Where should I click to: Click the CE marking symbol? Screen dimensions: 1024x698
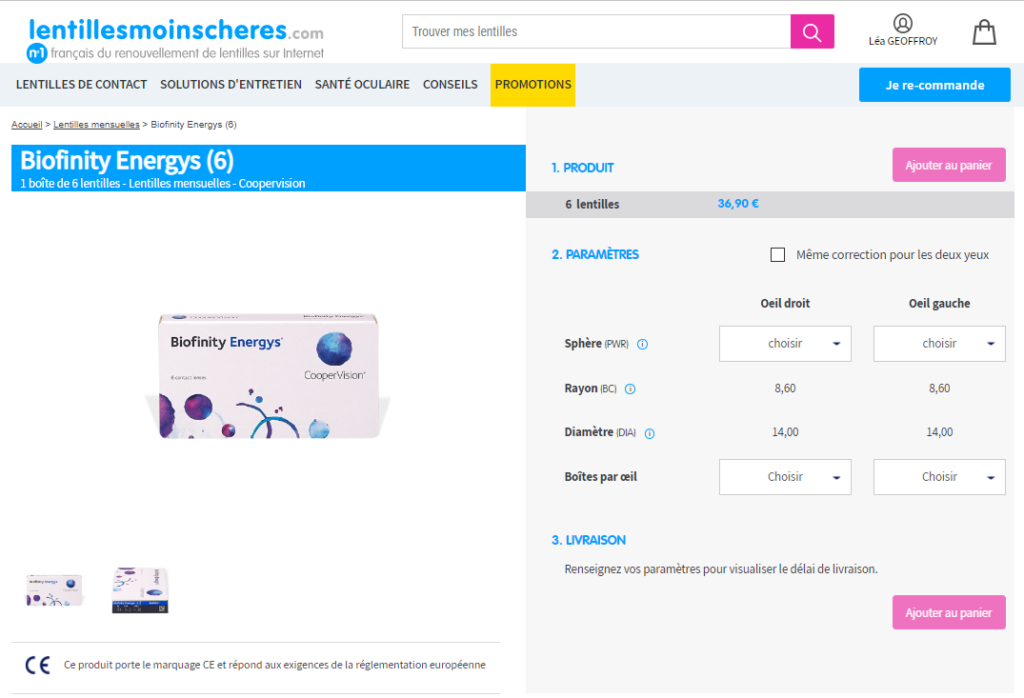[37, 665]
